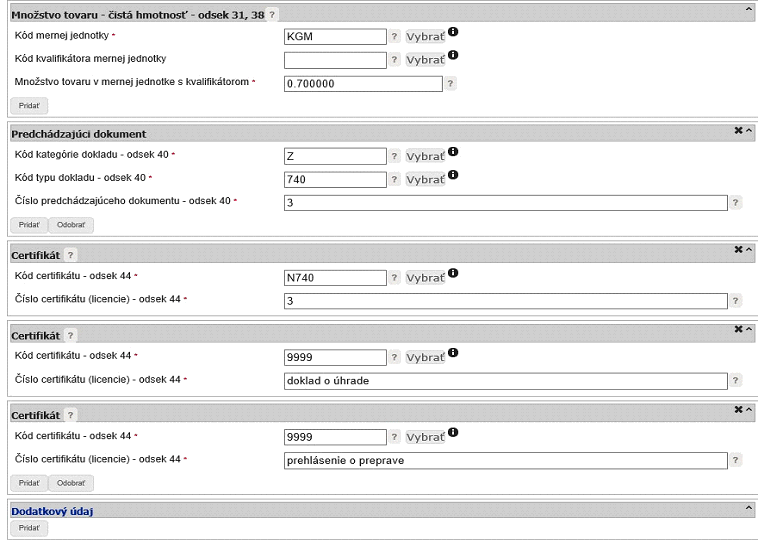Viewport: 759px width, 543px height.
Task: Click the Kód typu dokladu field with 740
Action: pyautogui.click(x=335, y=180)
